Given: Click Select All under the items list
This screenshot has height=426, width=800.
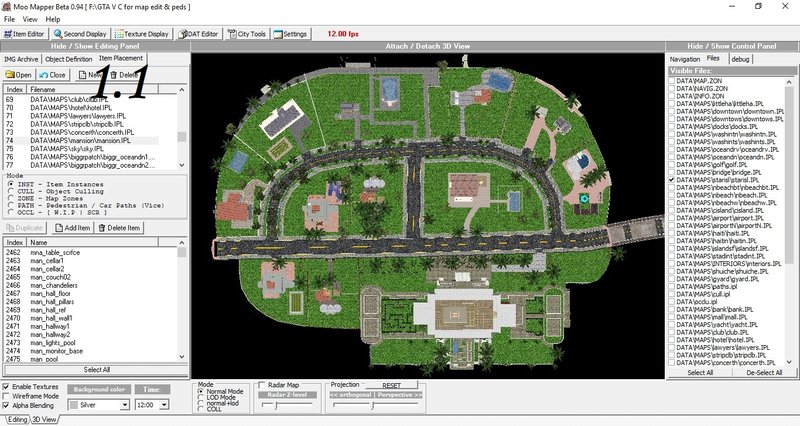Looking at the screenshot, I should 96,370.
